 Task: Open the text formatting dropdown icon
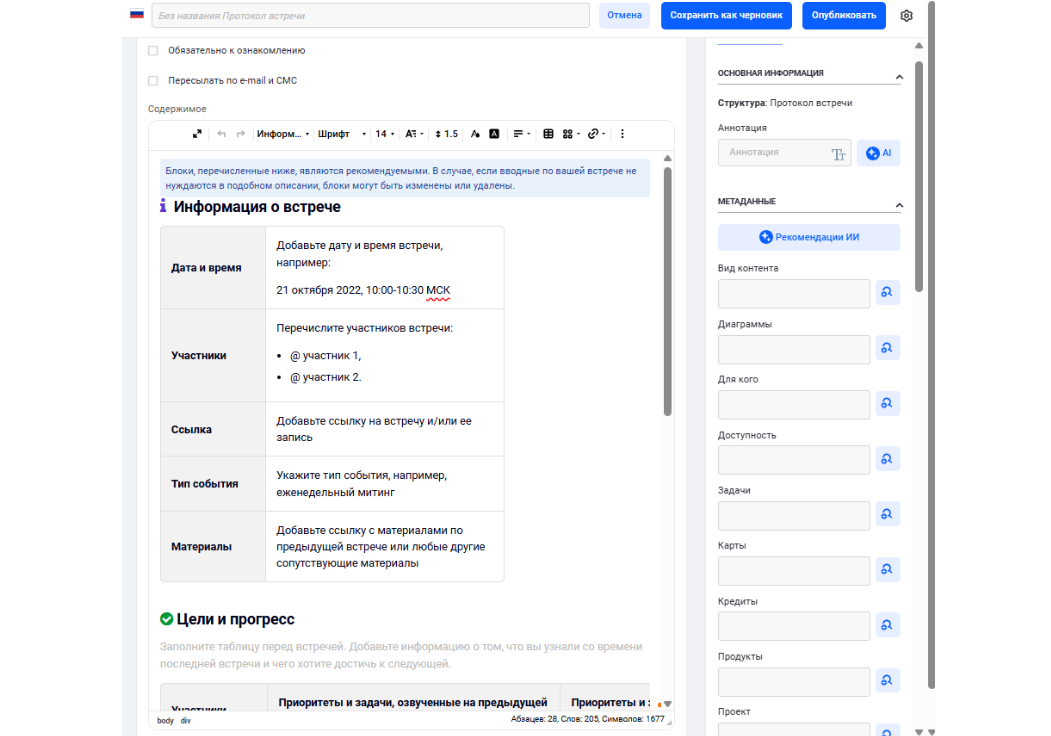pyautogui.click(x=414, y=134)
